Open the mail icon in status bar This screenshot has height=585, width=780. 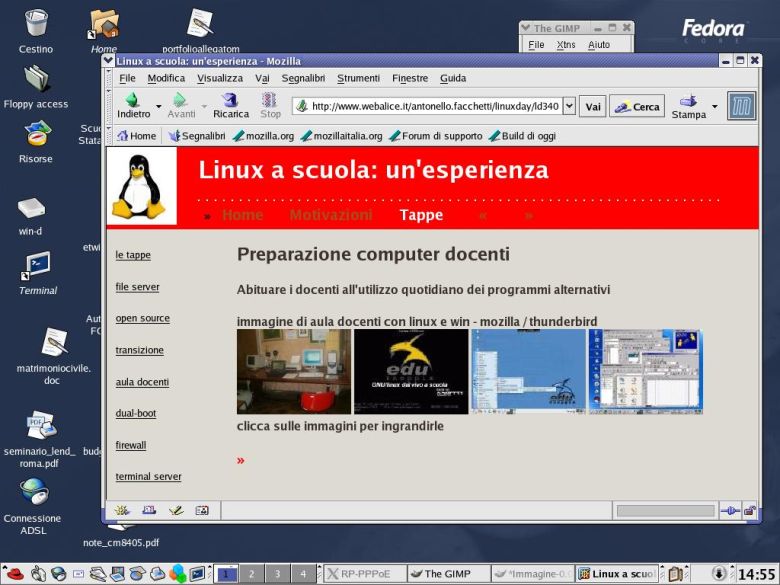(149, 510)
